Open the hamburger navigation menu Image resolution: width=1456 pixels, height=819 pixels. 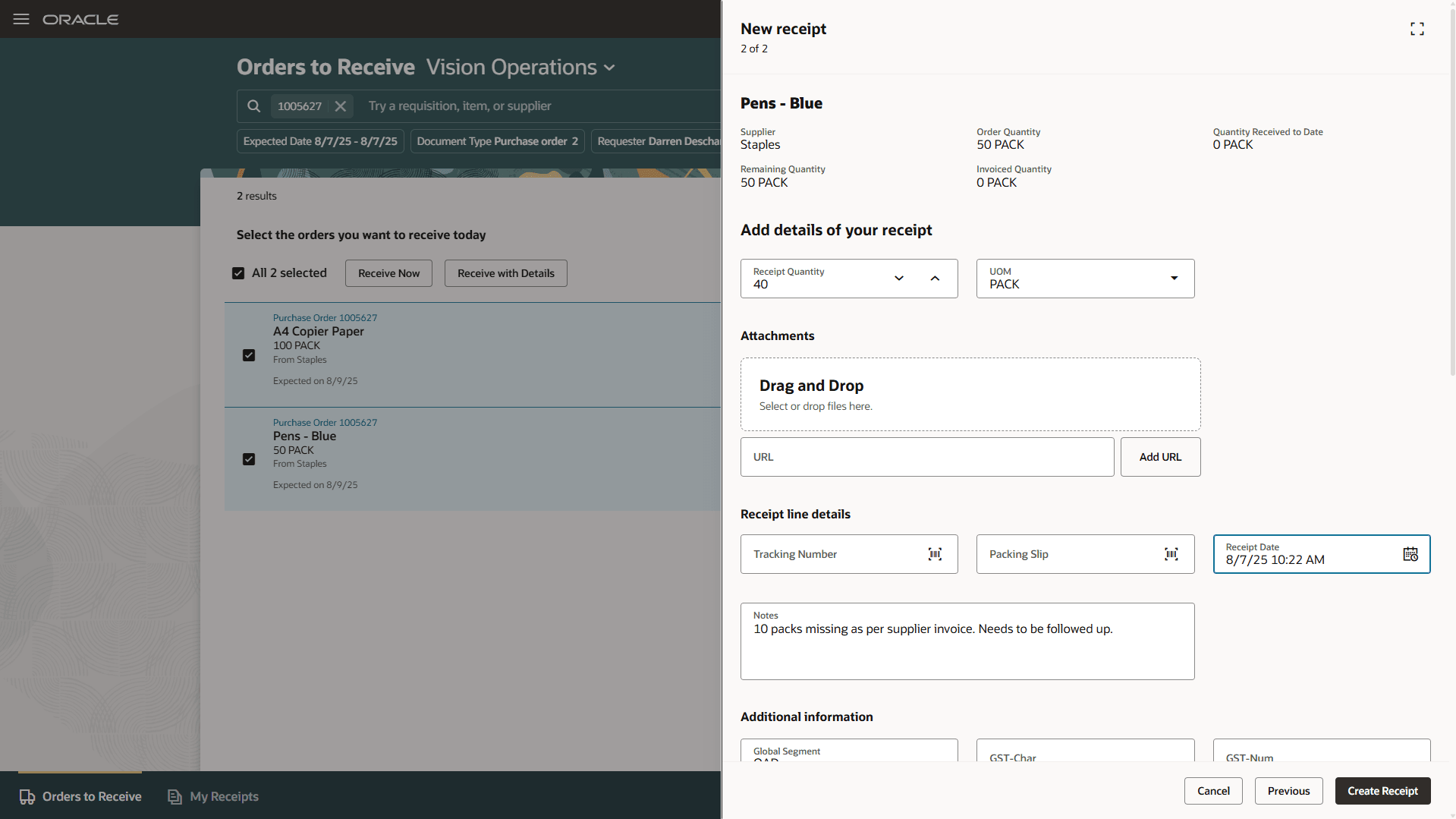point(21,19)
